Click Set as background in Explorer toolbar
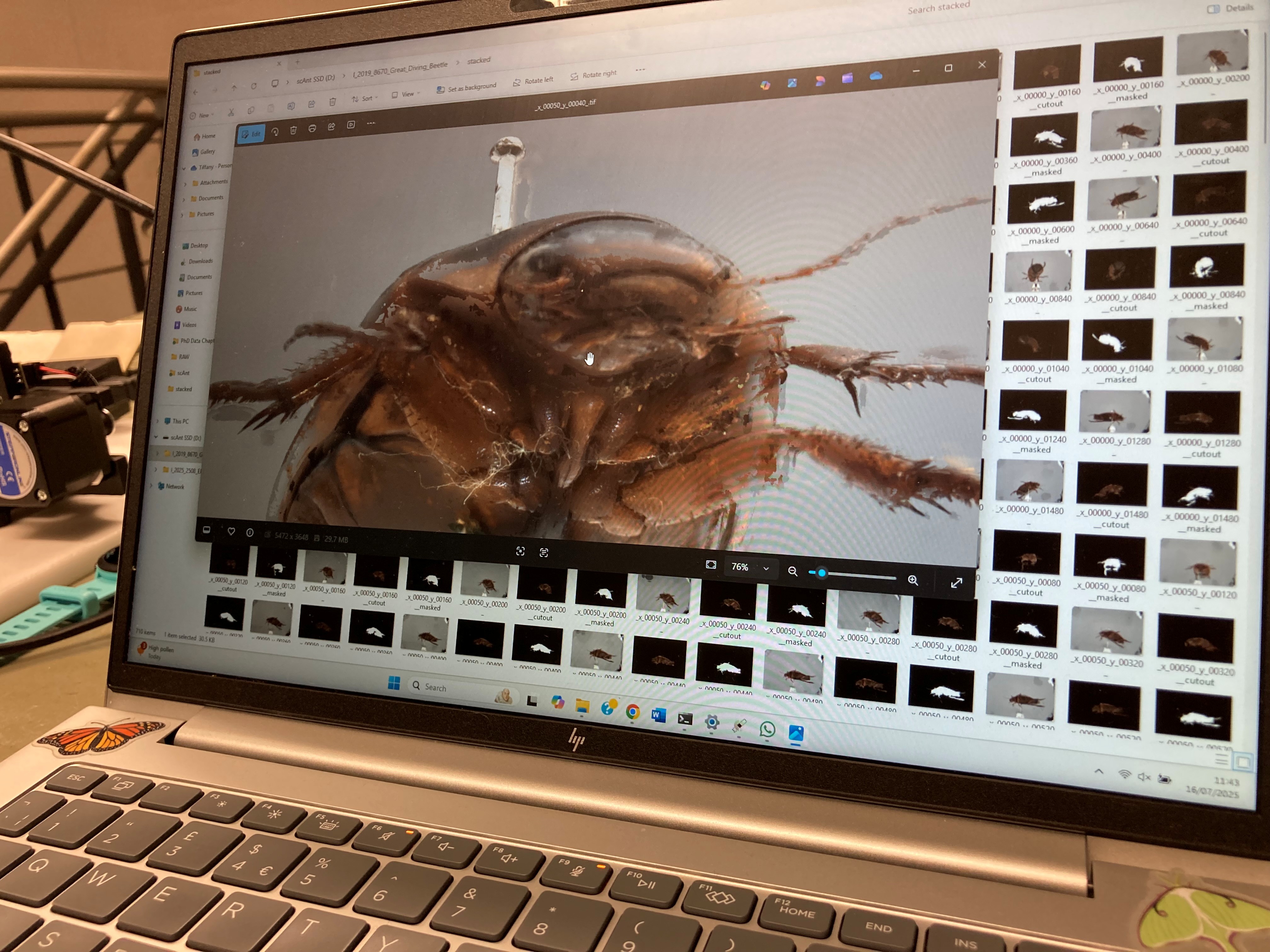This screenshot has width=1270, height=952. 466,88
